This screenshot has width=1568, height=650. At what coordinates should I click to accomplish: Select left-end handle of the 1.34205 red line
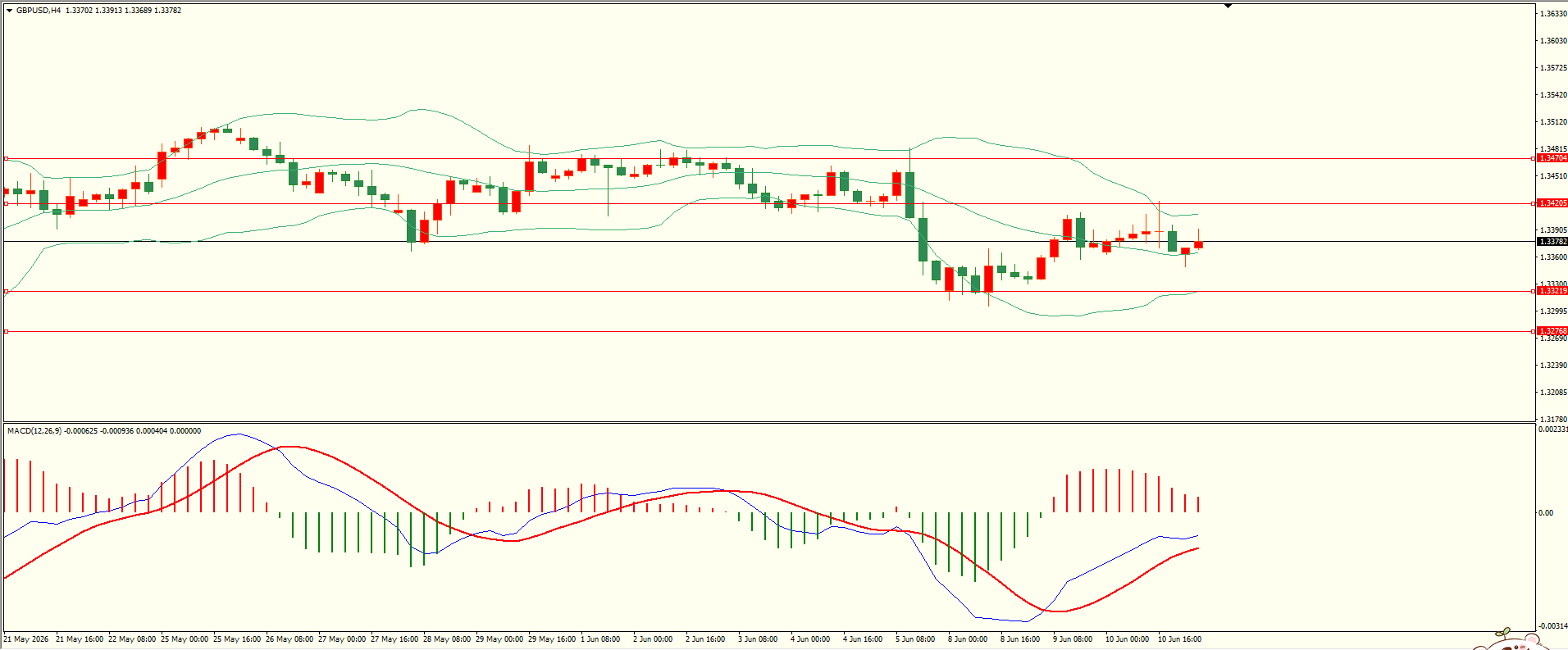(6, 203)
